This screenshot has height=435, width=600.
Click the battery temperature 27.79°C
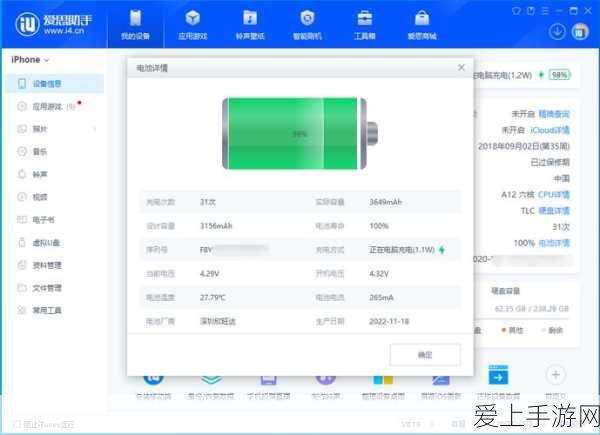click(x=213, y=297)
